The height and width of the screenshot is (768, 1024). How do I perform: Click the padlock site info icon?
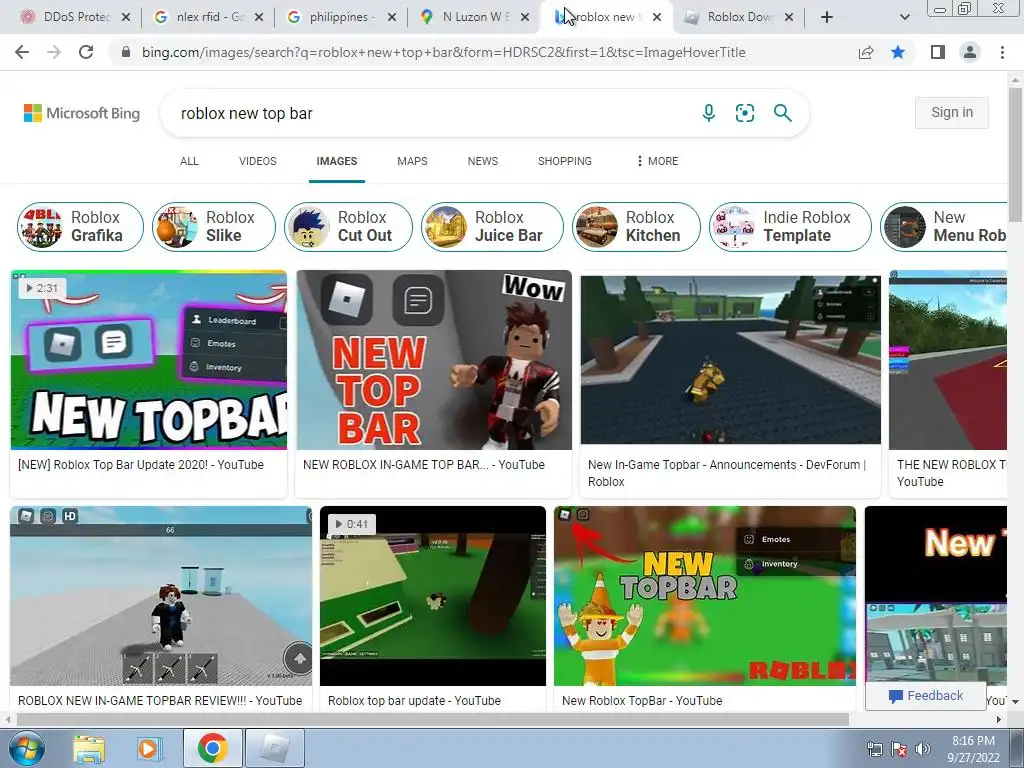pyautogui.click(x=126, y=52)
